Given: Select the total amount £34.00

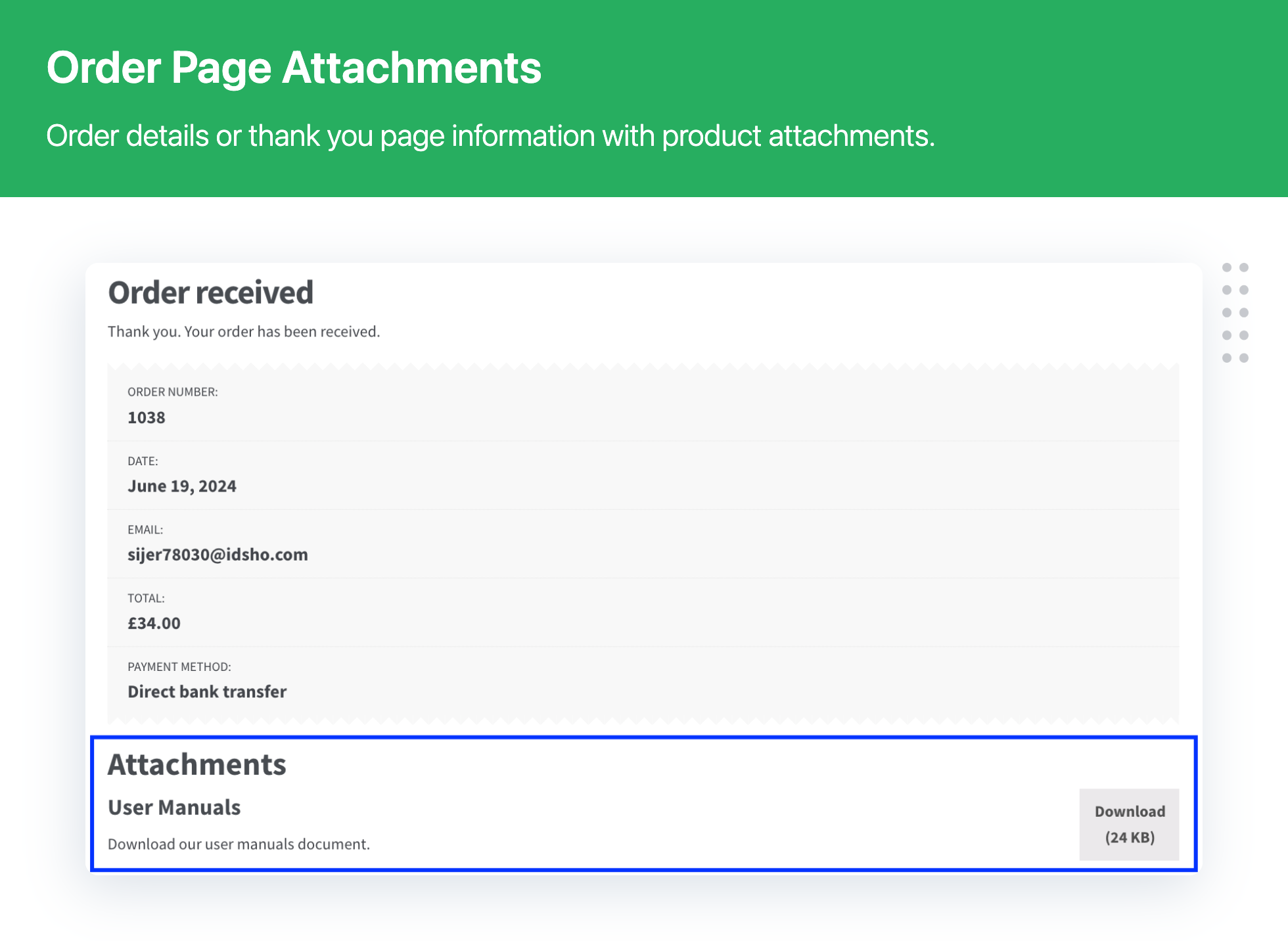Looking at the screenshot, I should coord(154,623).
